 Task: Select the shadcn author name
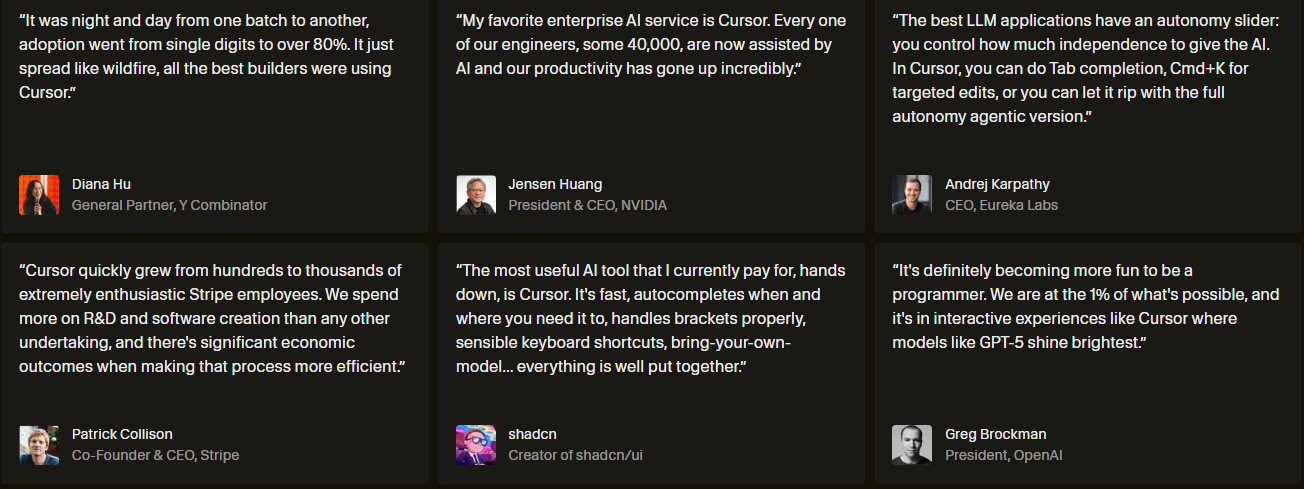(x=532, y=434)
